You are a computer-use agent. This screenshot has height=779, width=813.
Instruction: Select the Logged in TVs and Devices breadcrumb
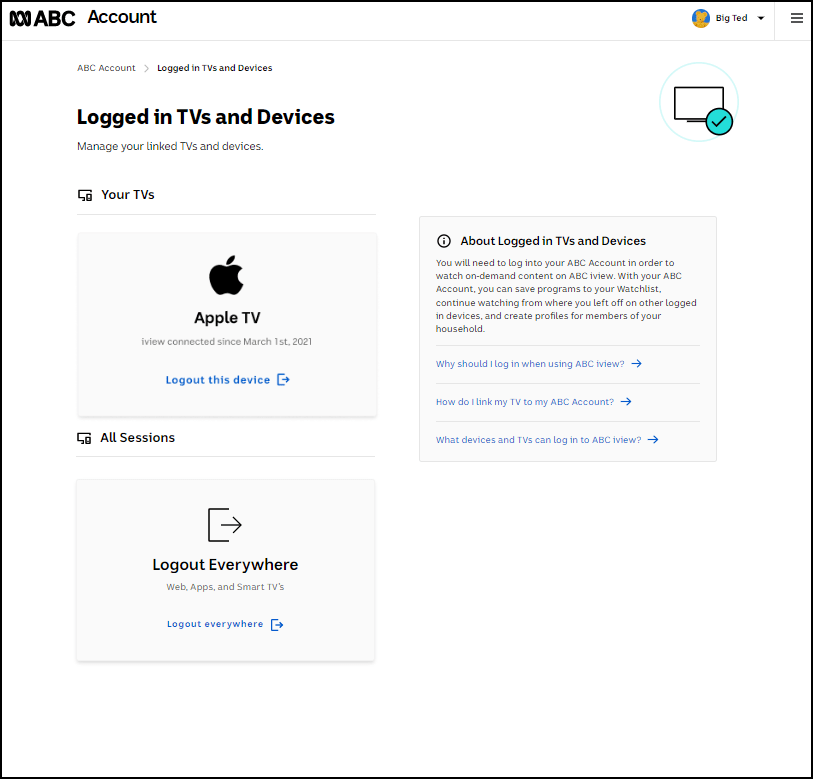[213, 68]
